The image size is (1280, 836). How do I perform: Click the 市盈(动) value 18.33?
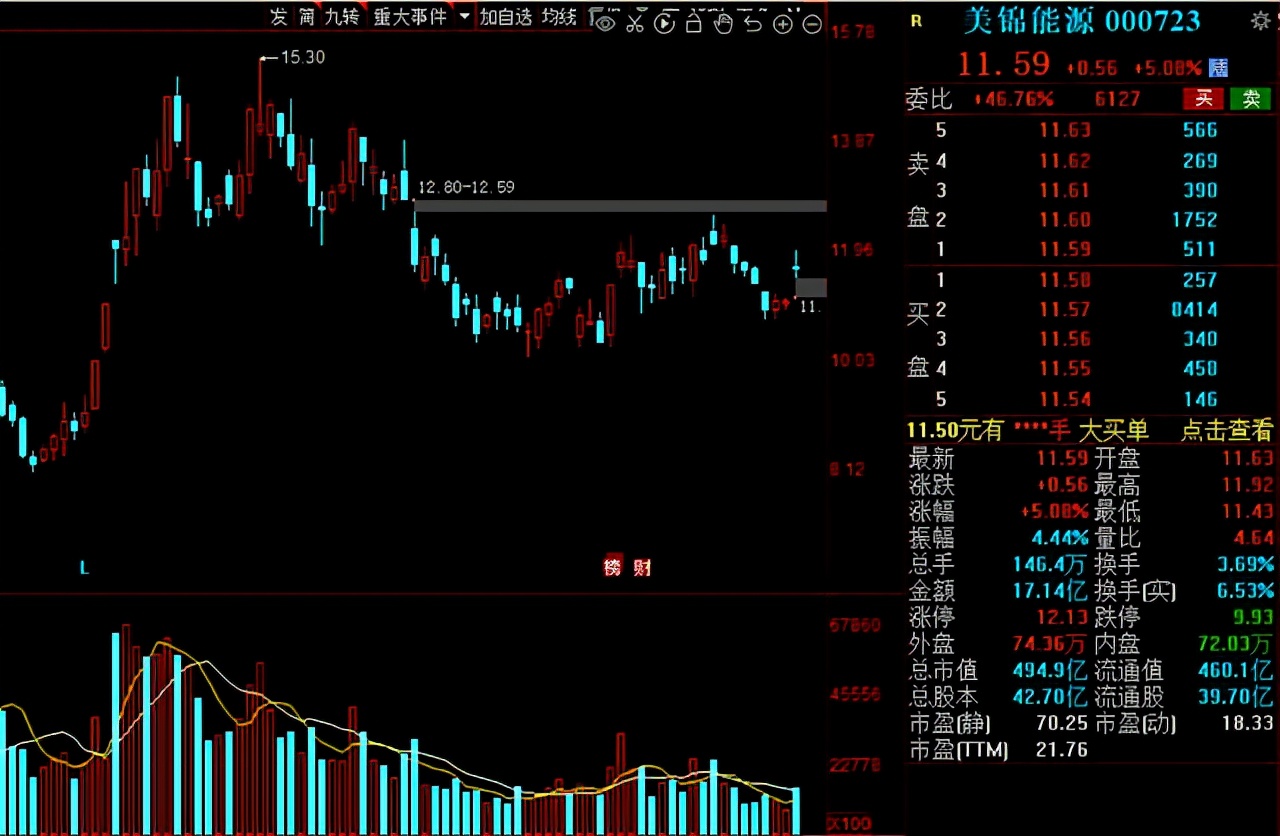1249,723
